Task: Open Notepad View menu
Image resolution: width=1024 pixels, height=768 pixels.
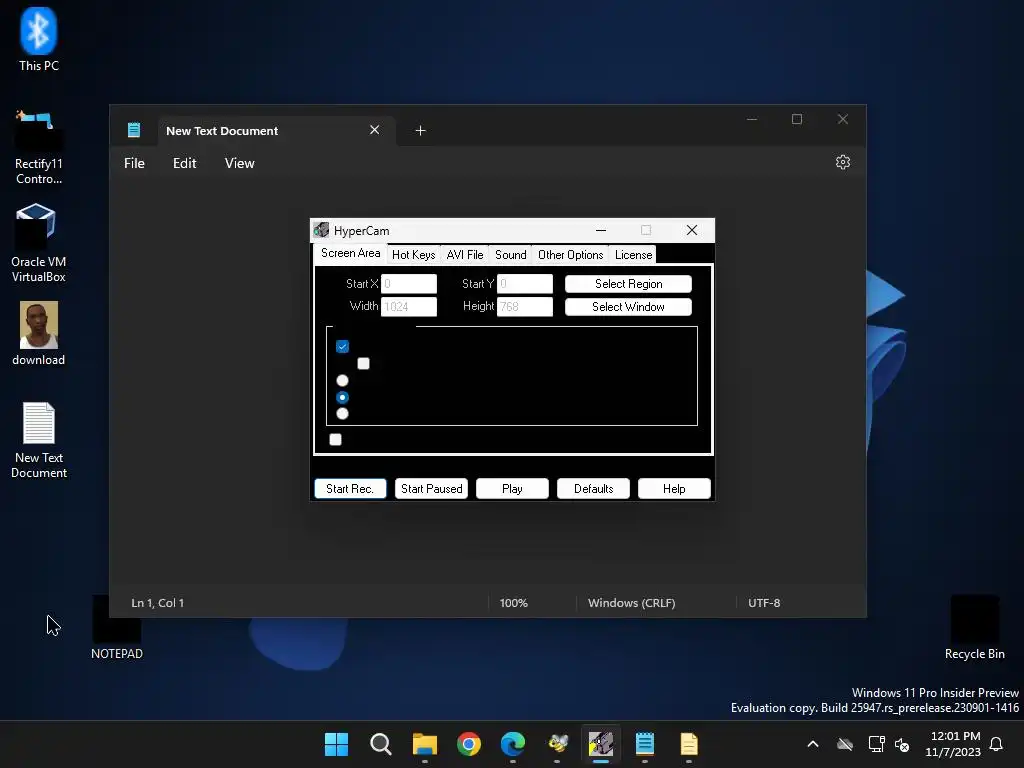Action: [x=240, y=163]
